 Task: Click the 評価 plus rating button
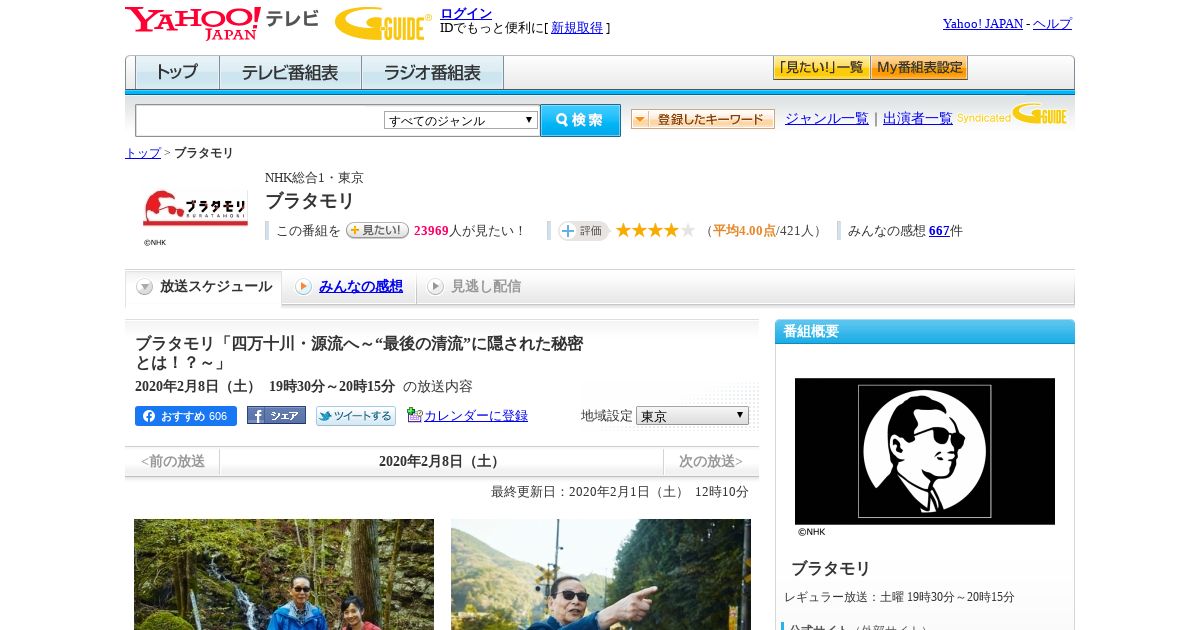coord(584,231)
